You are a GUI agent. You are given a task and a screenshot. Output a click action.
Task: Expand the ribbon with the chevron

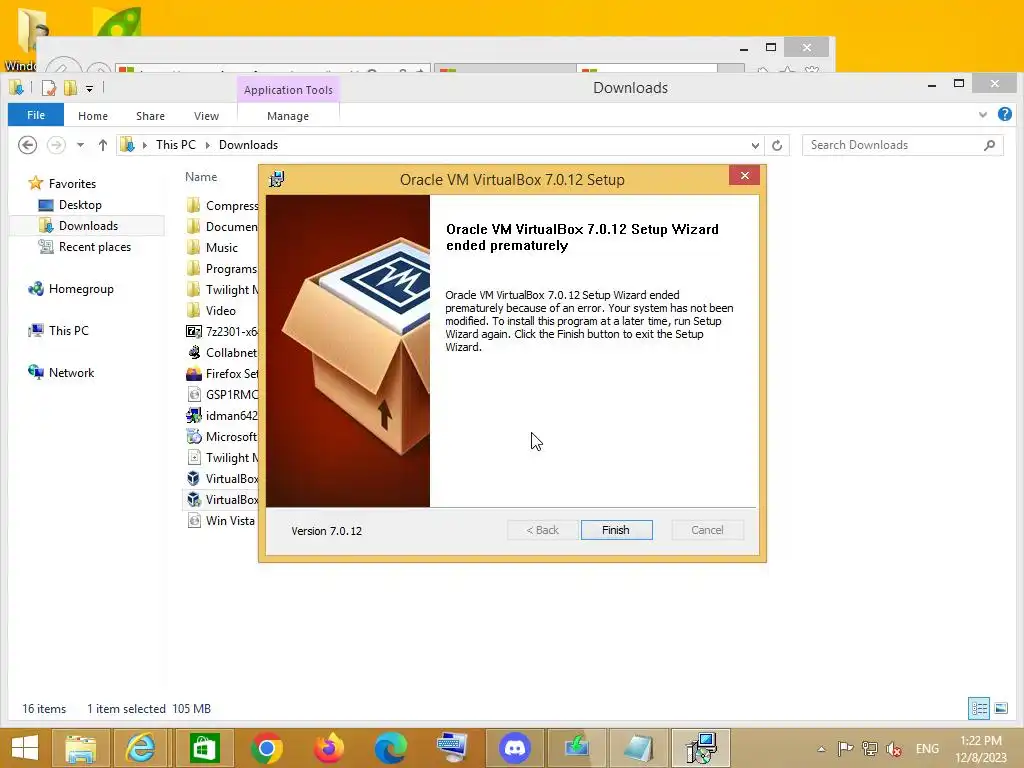982,115
